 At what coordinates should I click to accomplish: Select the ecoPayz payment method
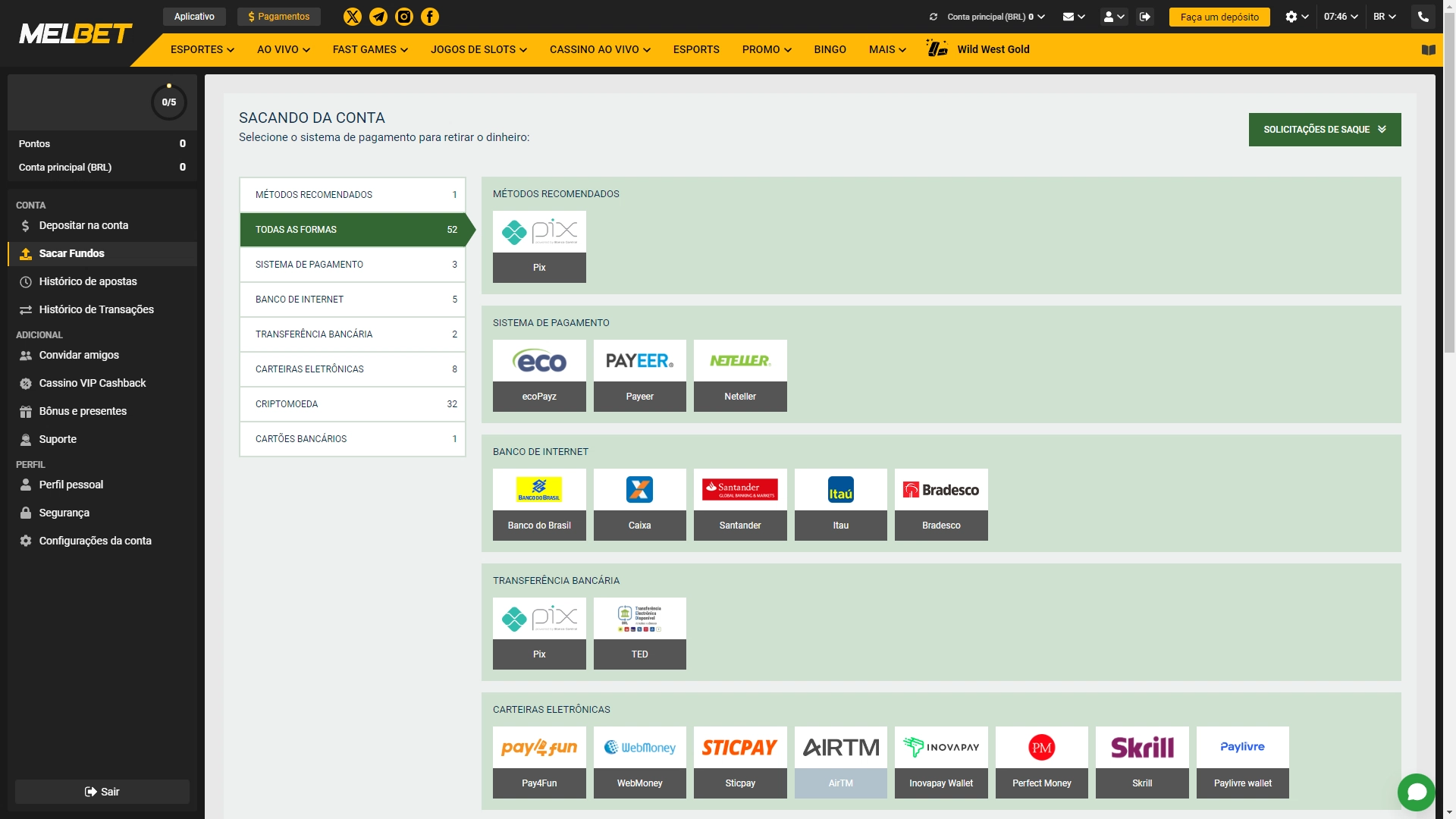pyautogui.click(x=539, y=375)
